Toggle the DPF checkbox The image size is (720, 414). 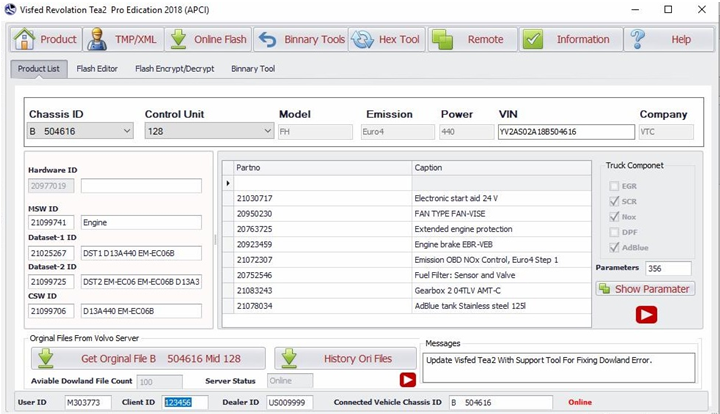click(614, 232)
